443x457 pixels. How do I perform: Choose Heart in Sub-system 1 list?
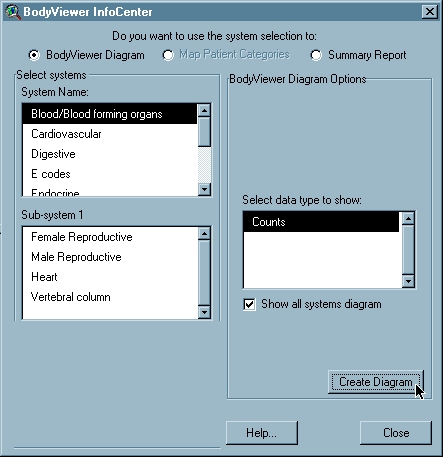(x=110, y=277)
